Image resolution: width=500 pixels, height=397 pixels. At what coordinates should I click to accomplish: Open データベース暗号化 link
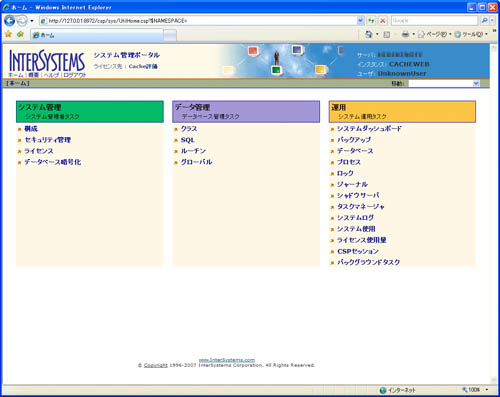pos(53,162)
